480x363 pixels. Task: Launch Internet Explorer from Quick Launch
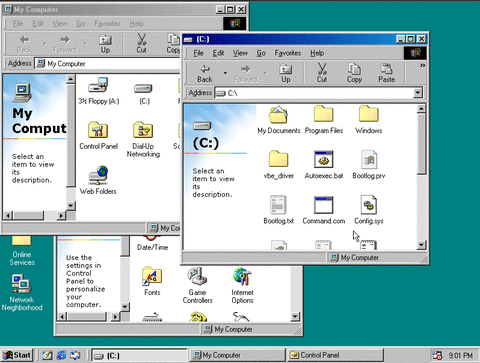[x=61, y=355]
